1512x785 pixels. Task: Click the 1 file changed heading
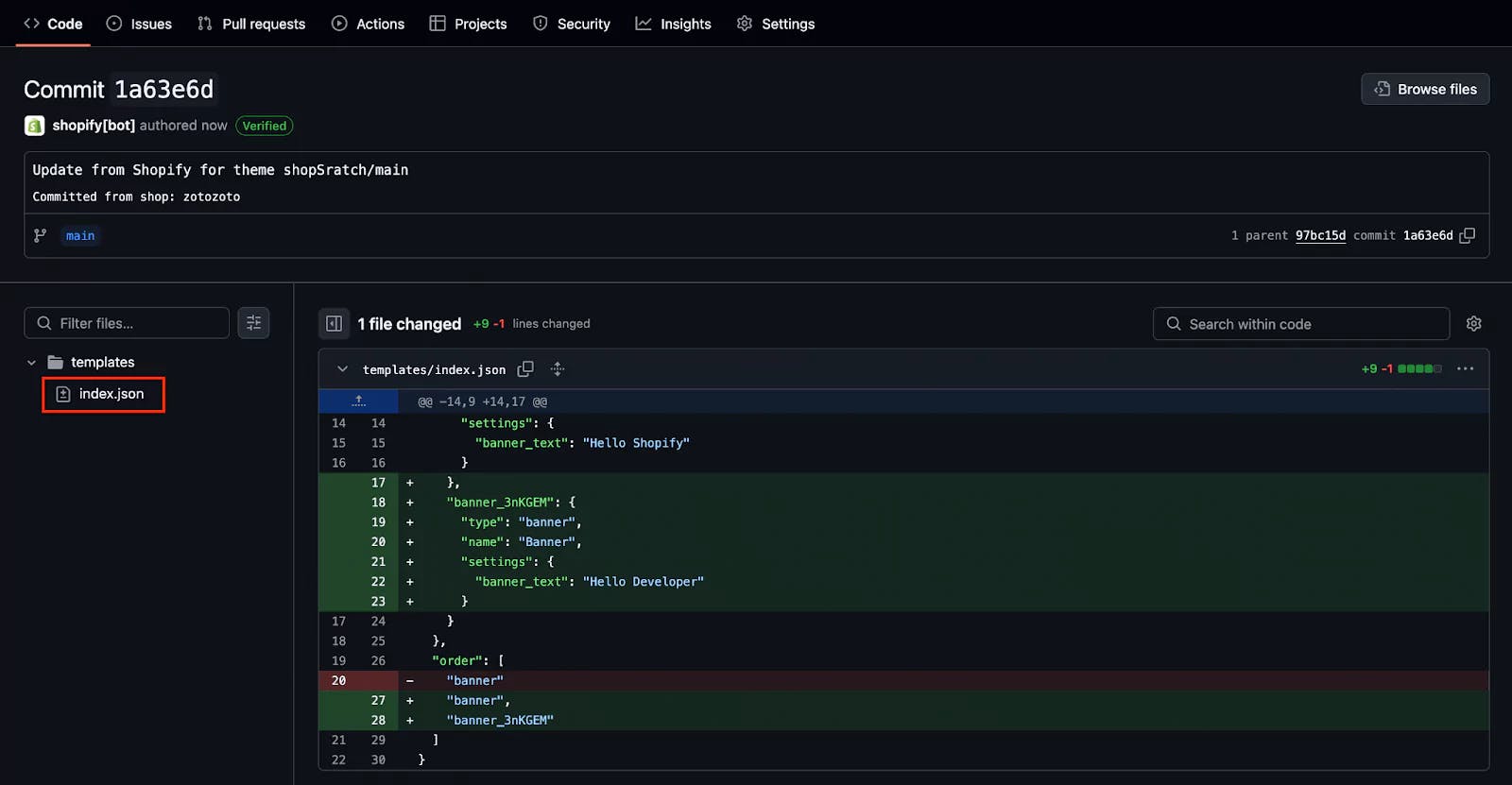click(409, 324)
